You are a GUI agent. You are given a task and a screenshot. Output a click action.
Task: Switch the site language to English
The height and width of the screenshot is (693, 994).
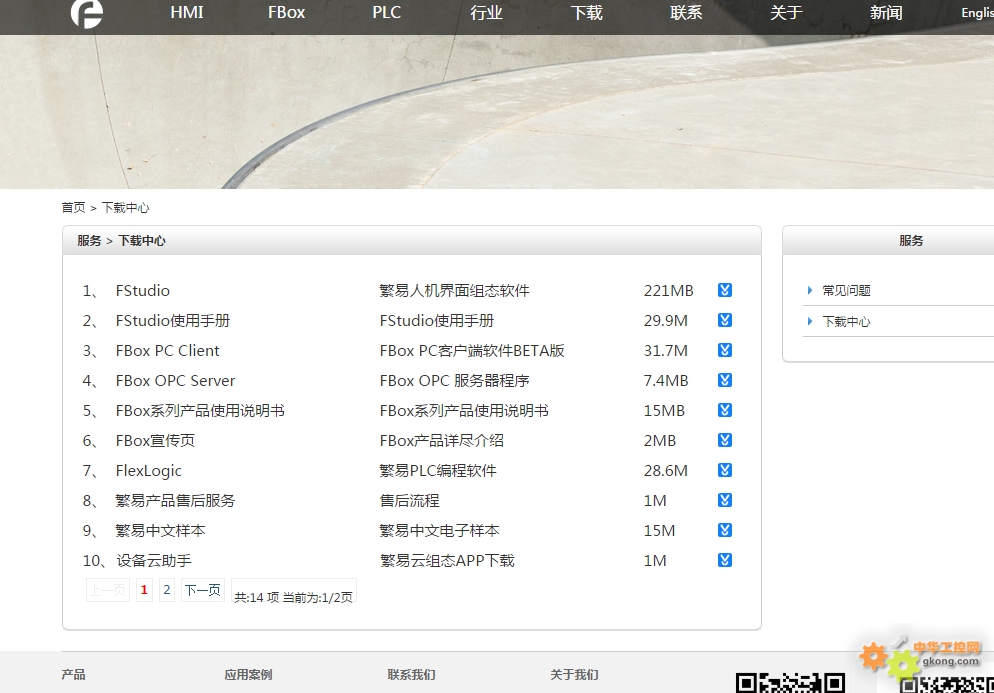tap(978, 13)
